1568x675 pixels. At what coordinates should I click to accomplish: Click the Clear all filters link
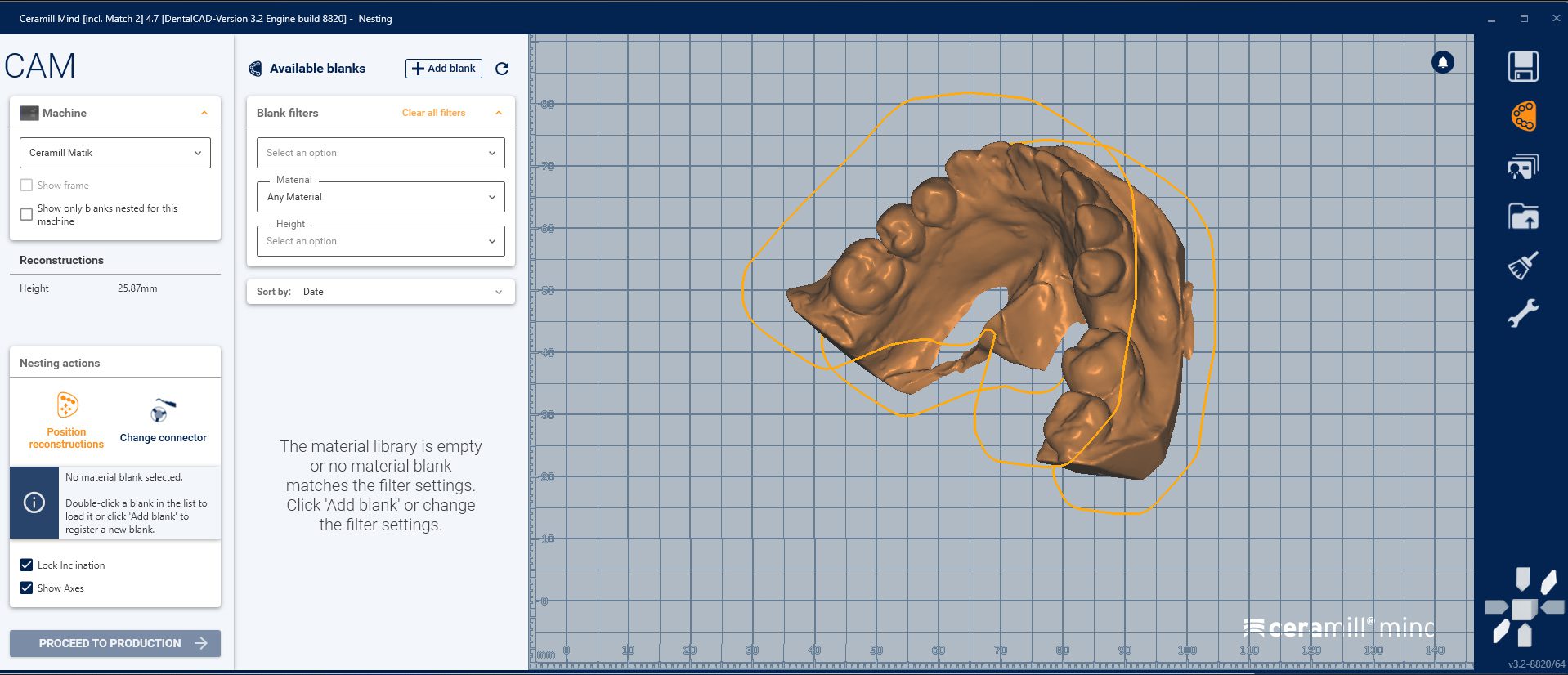coord(433,113)
